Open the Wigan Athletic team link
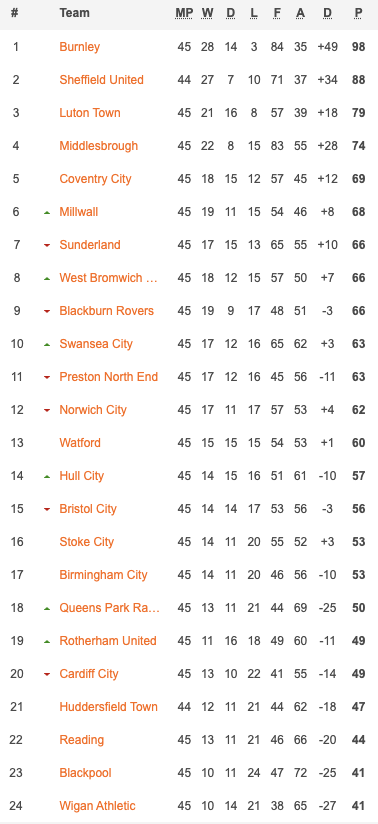 [x=97, y=806]
